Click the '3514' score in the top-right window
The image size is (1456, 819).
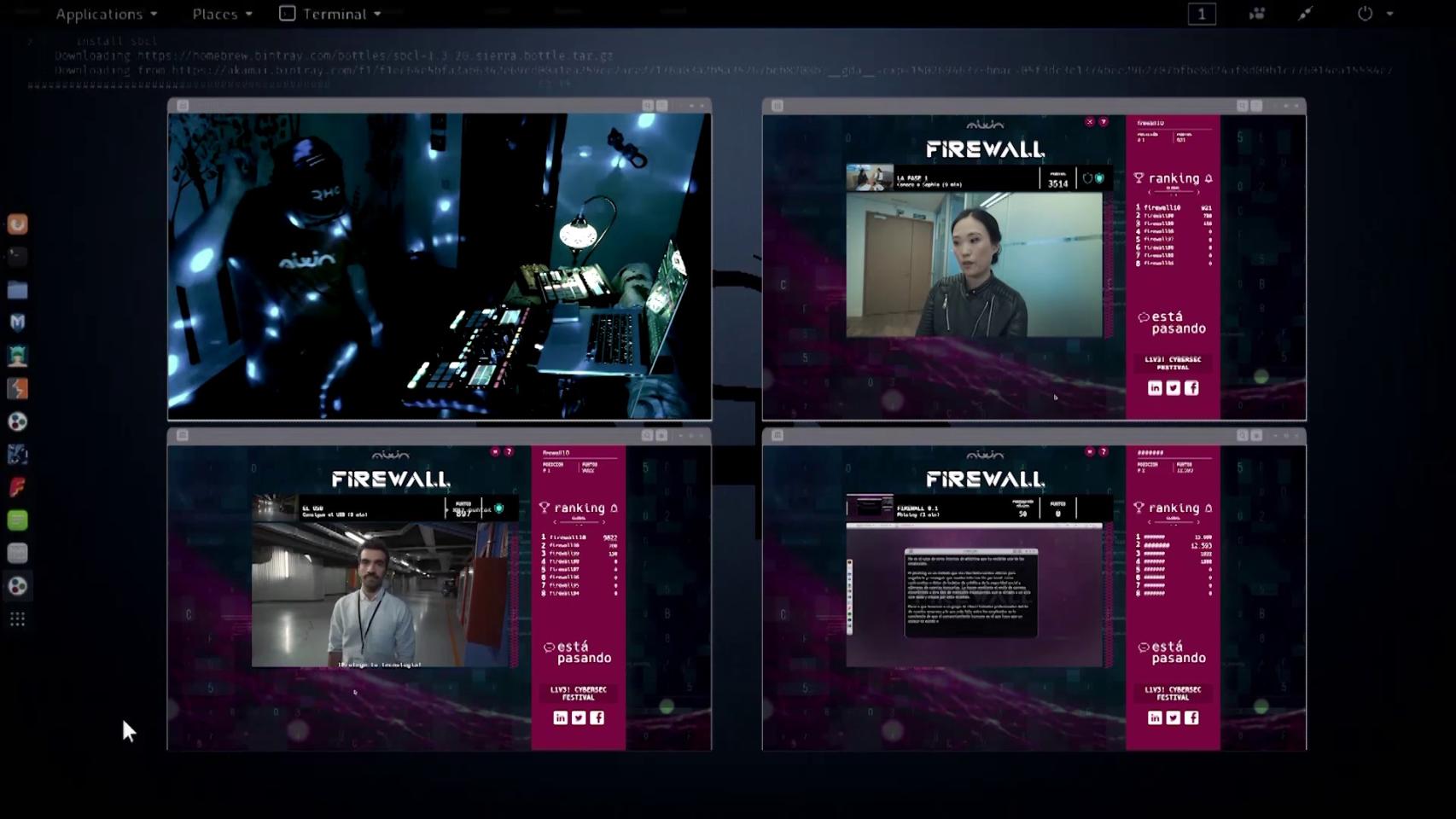point(1058,183)
